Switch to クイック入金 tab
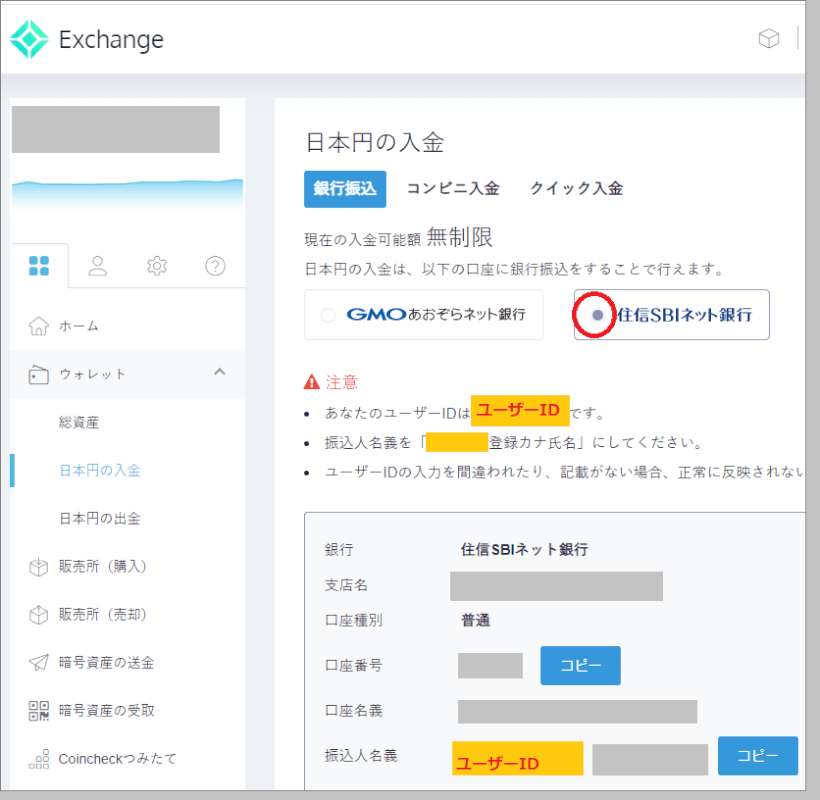The image size is (820, 800). 576,189
